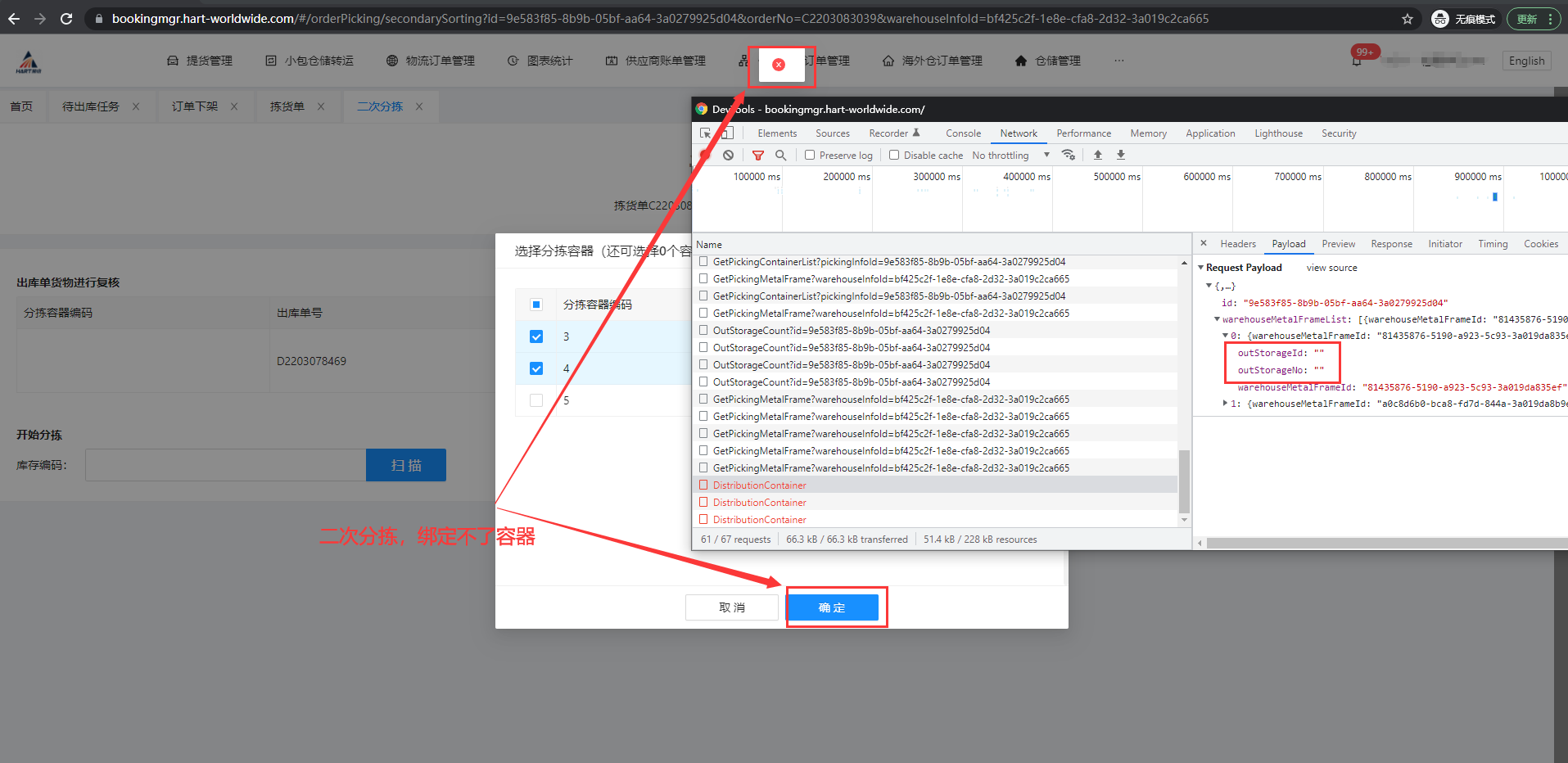The height and width of the screenshot is (763, 1568).
Task: Check the container 5 checkbox
Action: point(536,400)
